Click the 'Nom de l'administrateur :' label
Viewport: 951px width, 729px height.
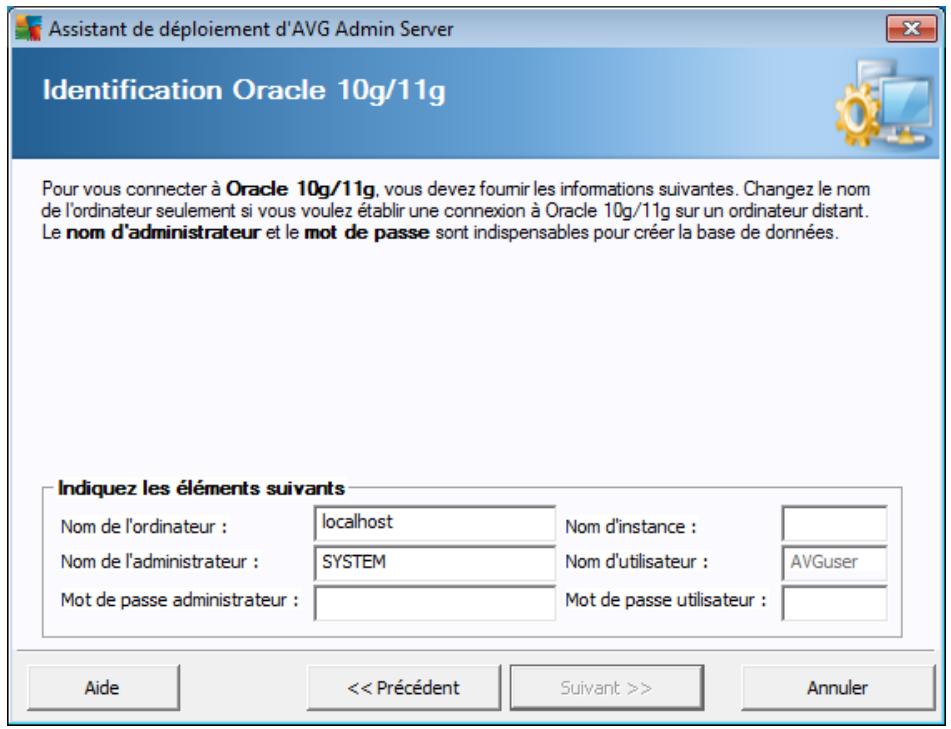coord(160,562)
